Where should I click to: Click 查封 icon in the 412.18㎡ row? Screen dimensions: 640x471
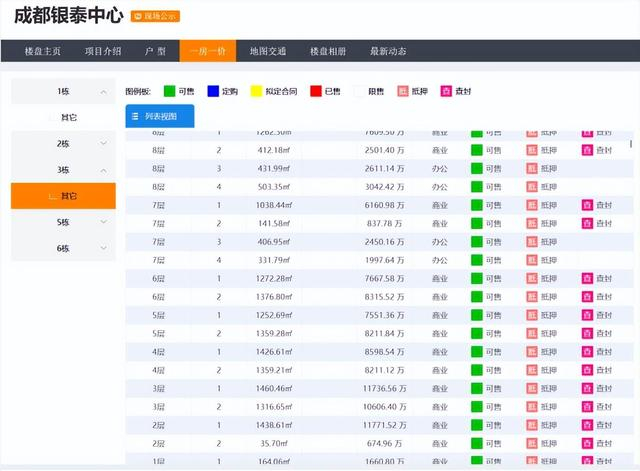(x=587, y=150)
